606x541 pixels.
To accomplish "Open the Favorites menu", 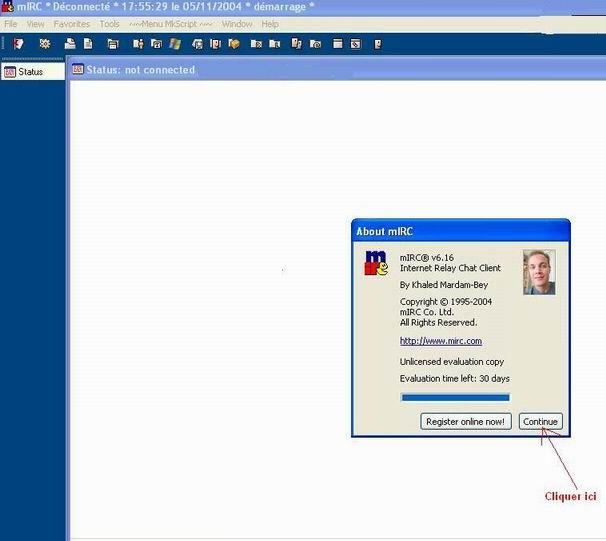I will point(71,24).
